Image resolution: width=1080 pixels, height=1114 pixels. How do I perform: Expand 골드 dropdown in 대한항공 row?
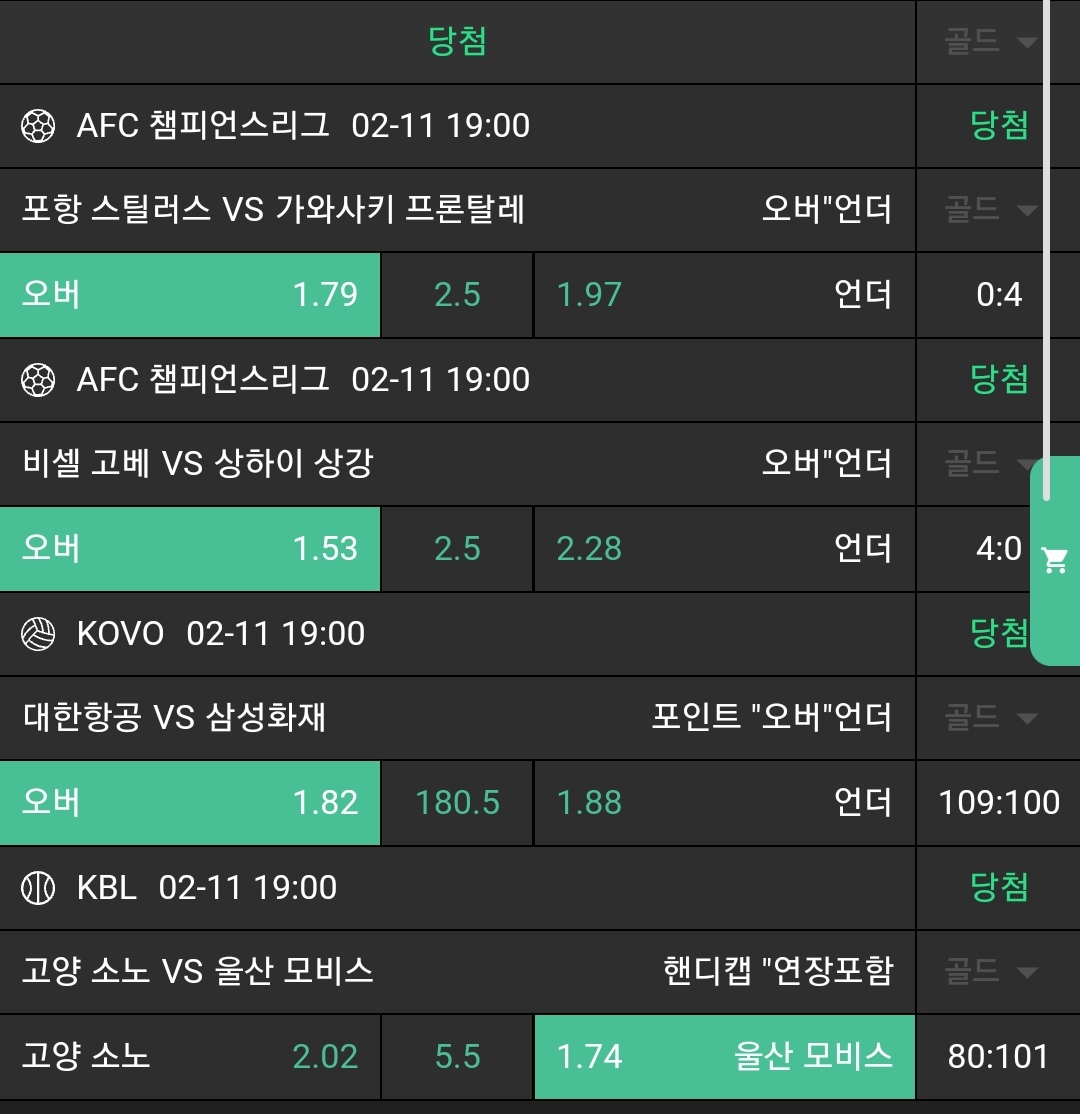pos(990,718)
